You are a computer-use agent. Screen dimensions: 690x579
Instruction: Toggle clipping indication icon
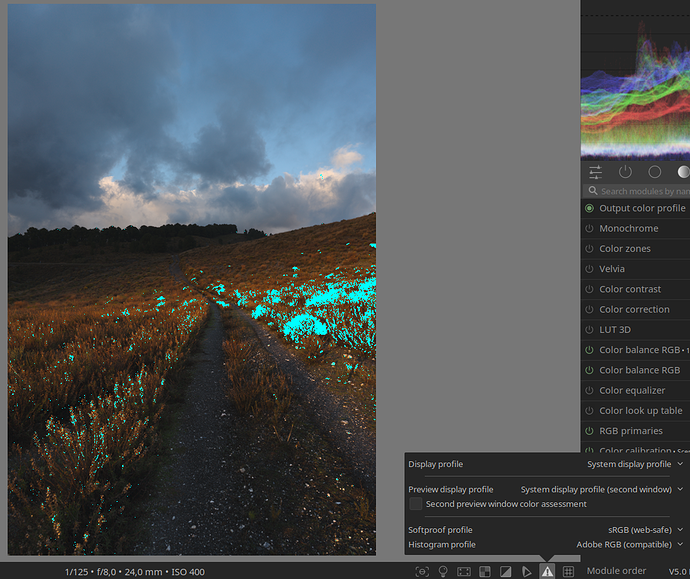click(x=505, y=571)
